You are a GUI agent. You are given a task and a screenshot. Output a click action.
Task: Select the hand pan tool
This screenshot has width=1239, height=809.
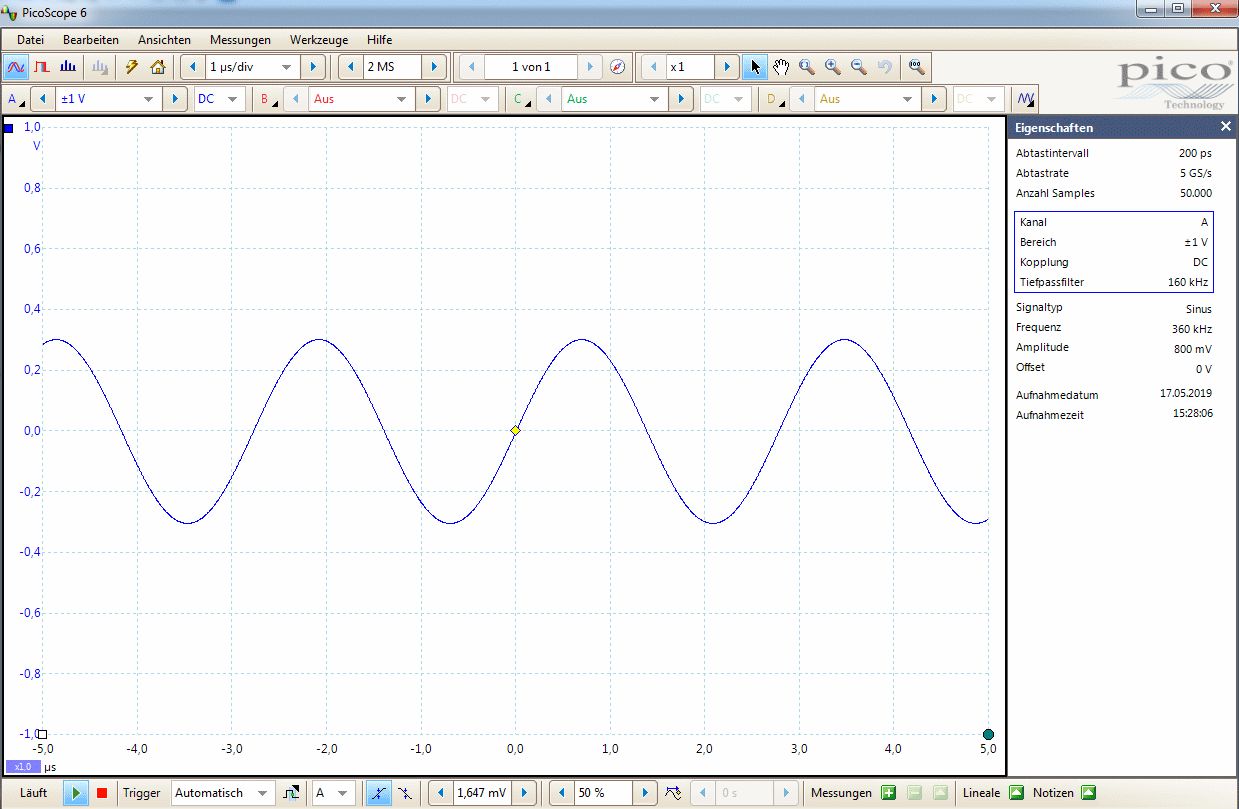click(x=781, y=67)
